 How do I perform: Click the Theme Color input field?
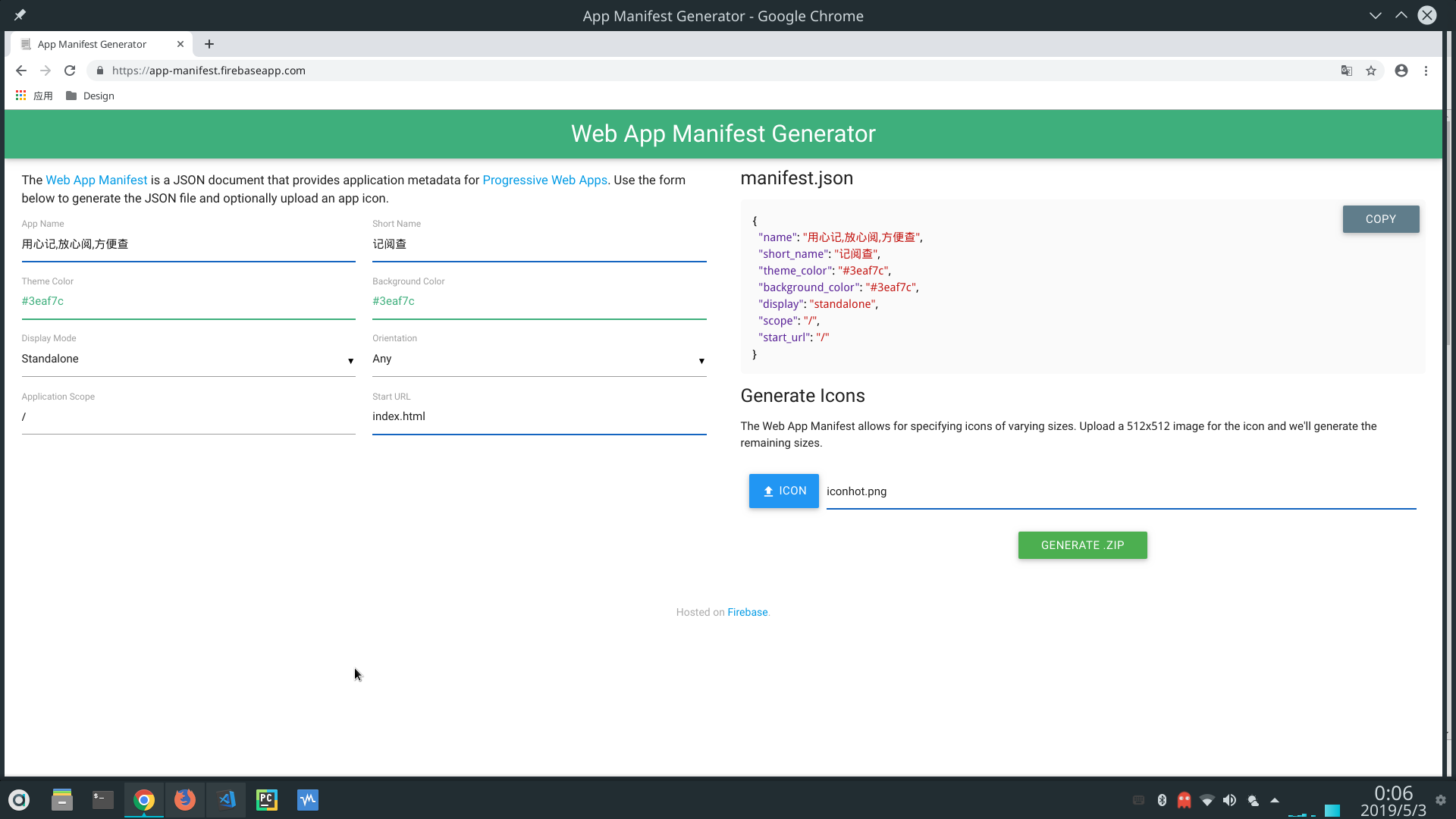tap(188, 301)
